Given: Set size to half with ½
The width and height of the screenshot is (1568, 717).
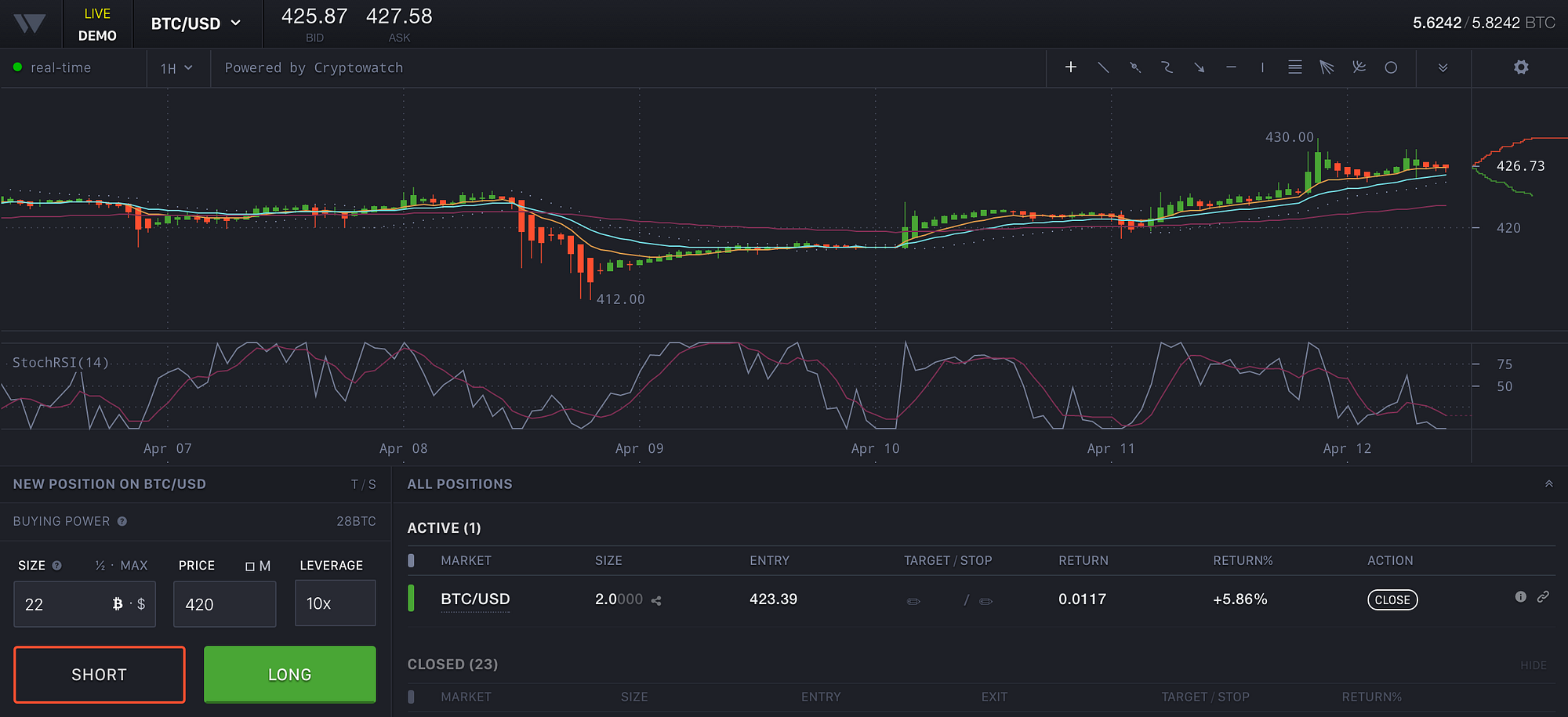Looking at the screenshot, I should pos(100,566).
